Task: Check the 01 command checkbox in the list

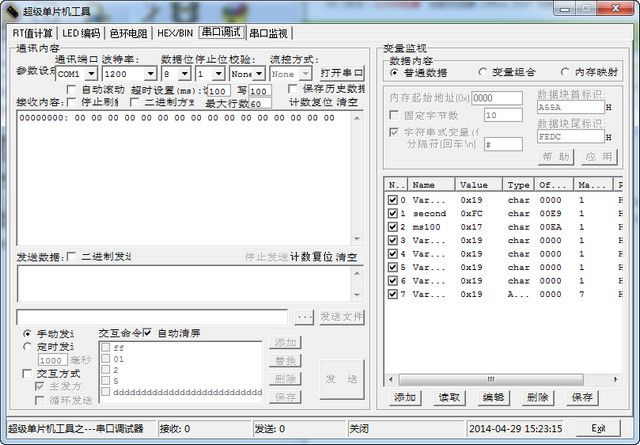Action: point(106,358)
